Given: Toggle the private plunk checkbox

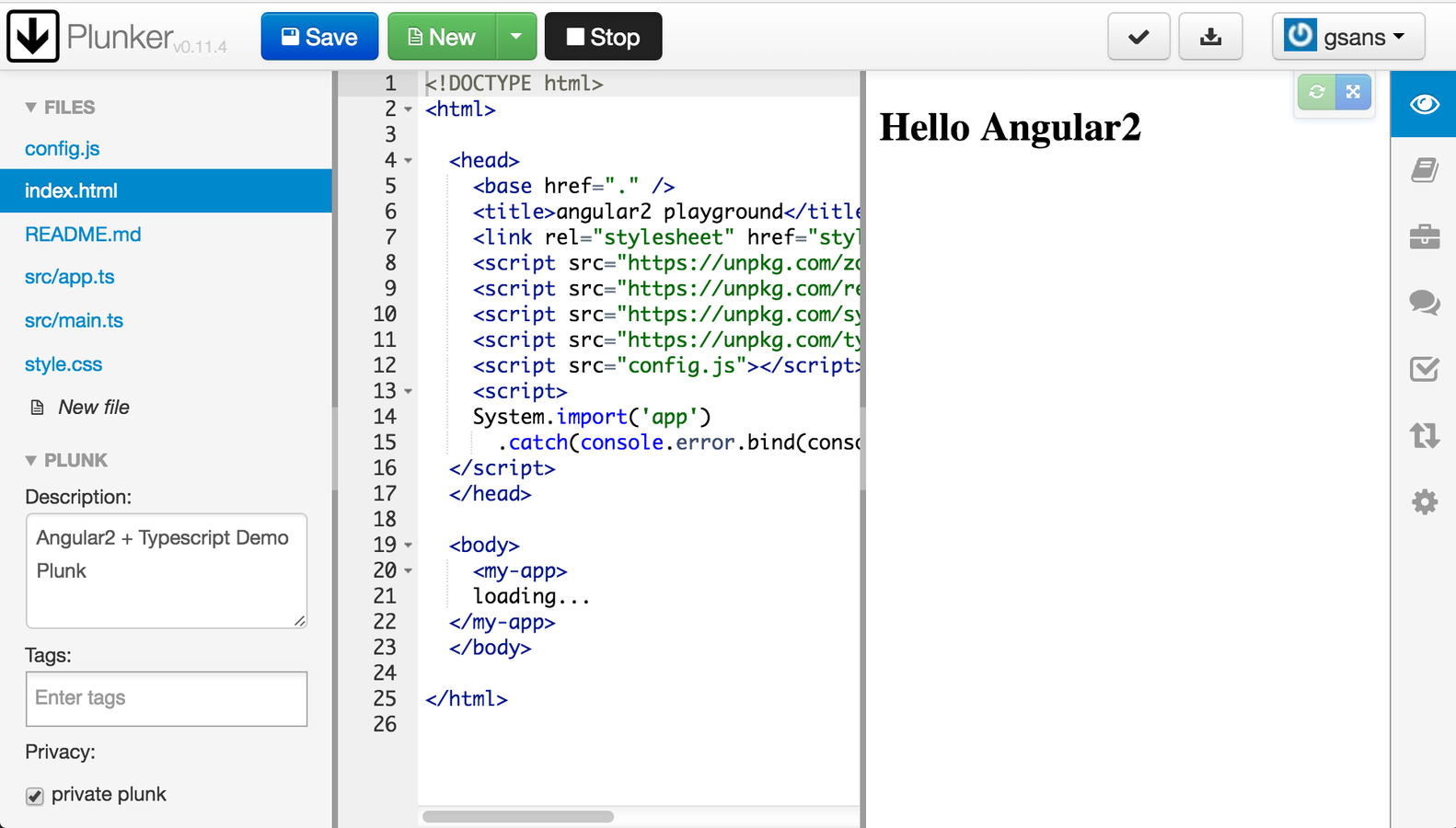Looking at the screenshot, I should click(35, 796).
